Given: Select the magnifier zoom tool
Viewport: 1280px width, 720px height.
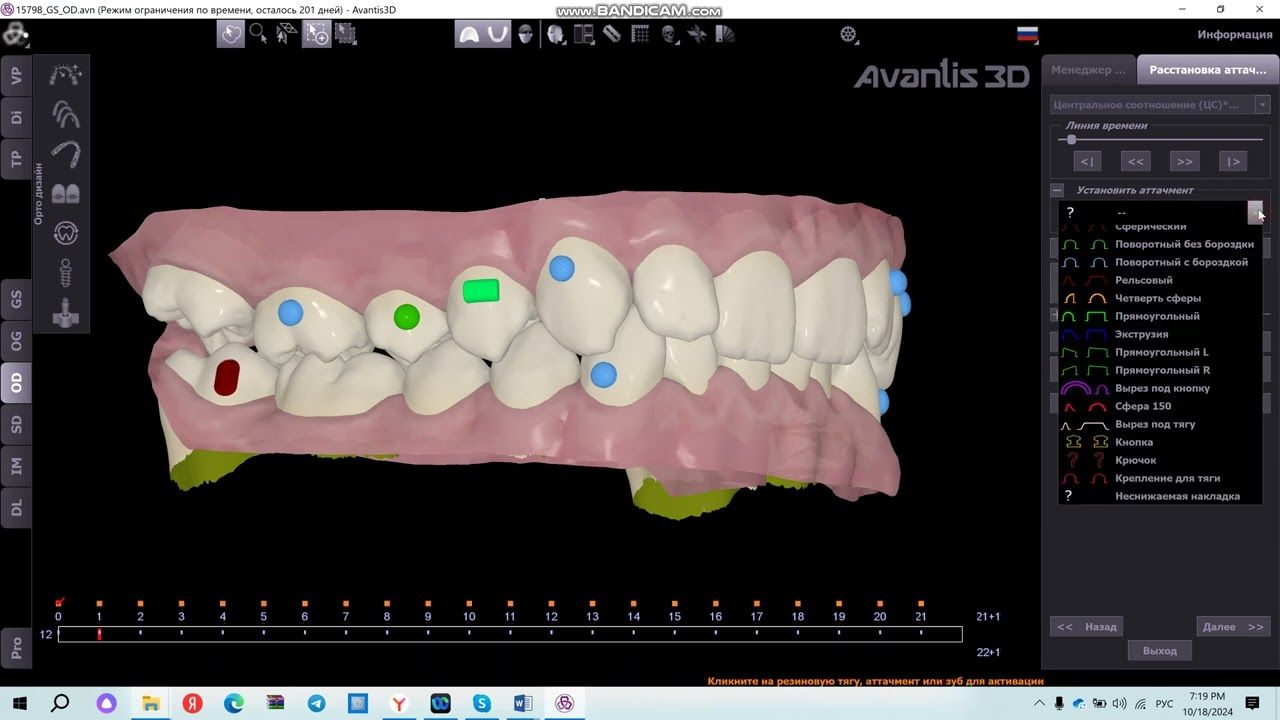Looking at the screenshot, I should [258, 34].
